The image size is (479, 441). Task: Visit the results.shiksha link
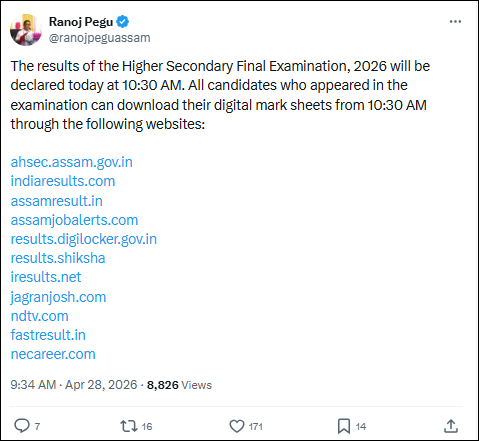58,258
